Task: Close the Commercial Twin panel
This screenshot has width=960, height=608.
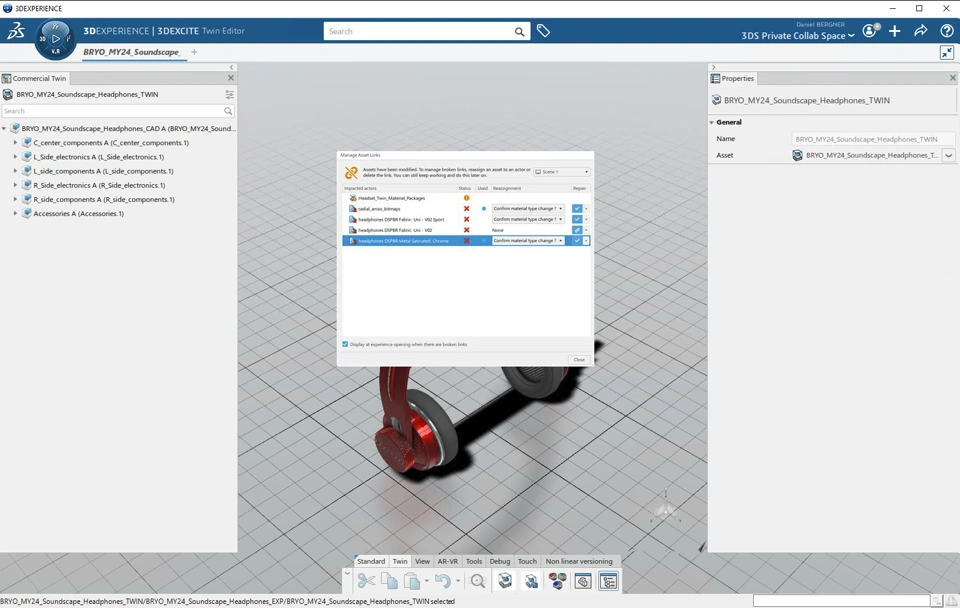Action: [231, 78]
